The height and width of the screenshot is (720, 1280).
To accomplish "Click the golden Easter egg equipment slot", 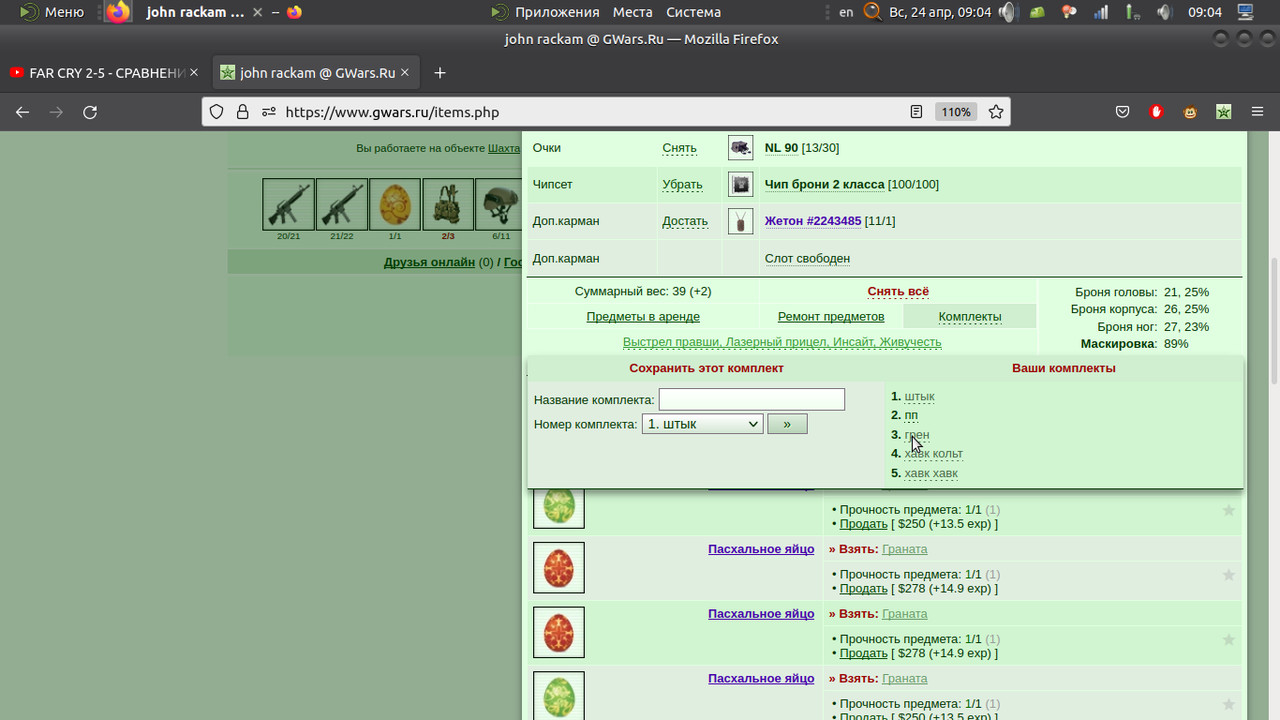I will (x=395, y=204).
